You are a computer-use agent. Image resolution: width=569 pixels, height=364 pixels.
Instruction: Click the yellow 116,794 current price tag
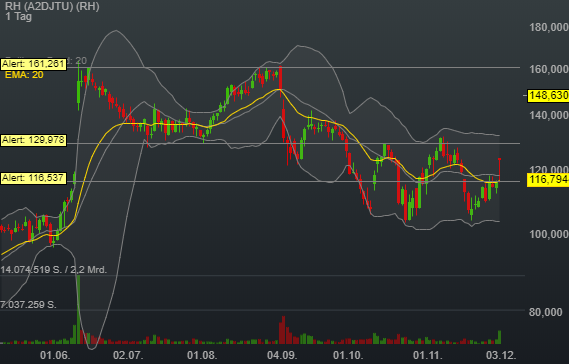point(548,179)
